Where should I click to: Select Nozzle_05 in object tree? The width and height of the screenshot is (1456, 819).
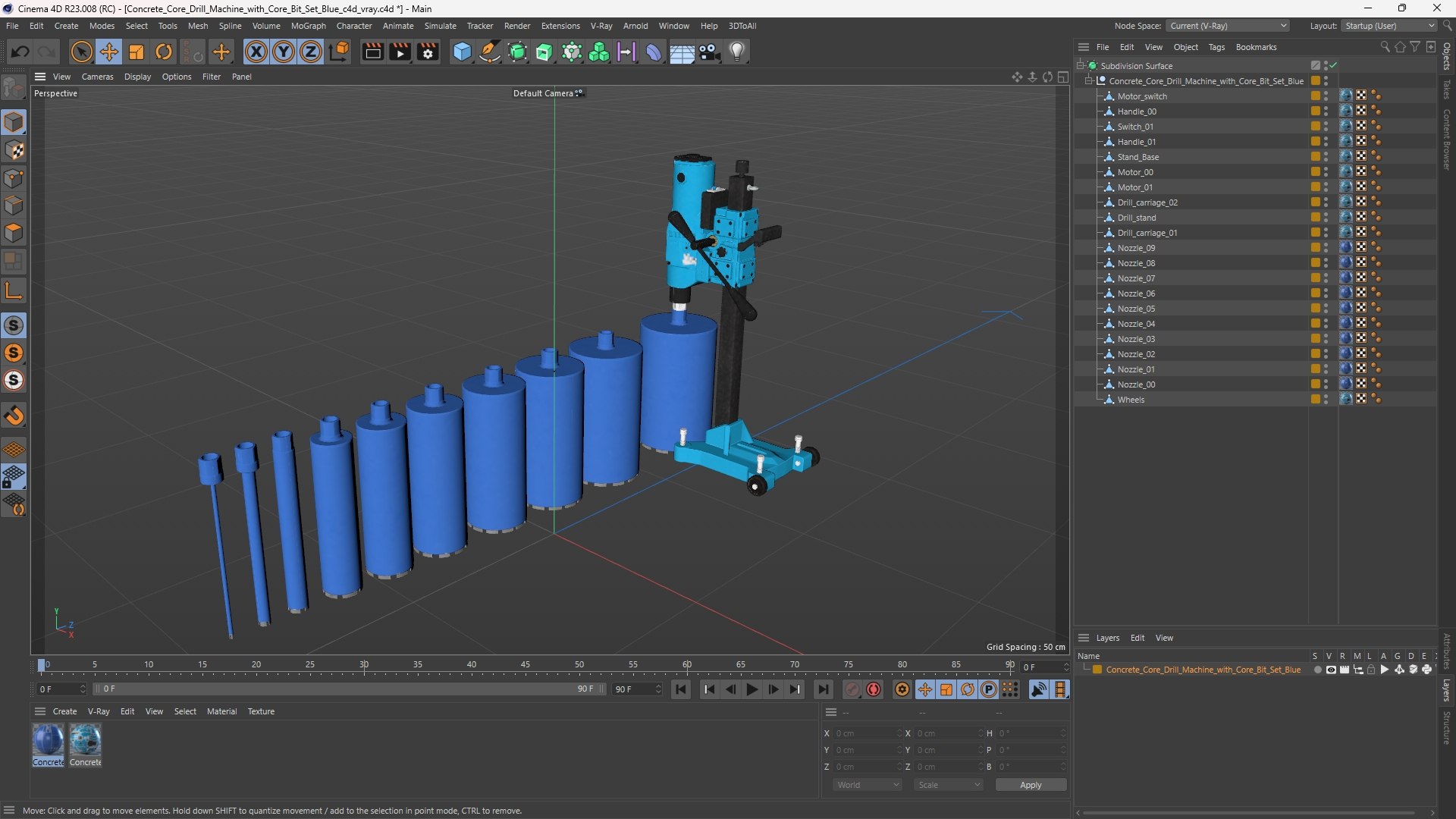pos(1136,309)
